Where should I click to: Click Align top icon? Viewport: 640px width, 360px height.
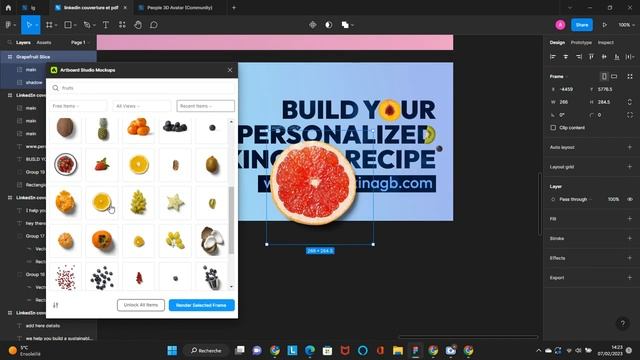[x=591, y=57]
